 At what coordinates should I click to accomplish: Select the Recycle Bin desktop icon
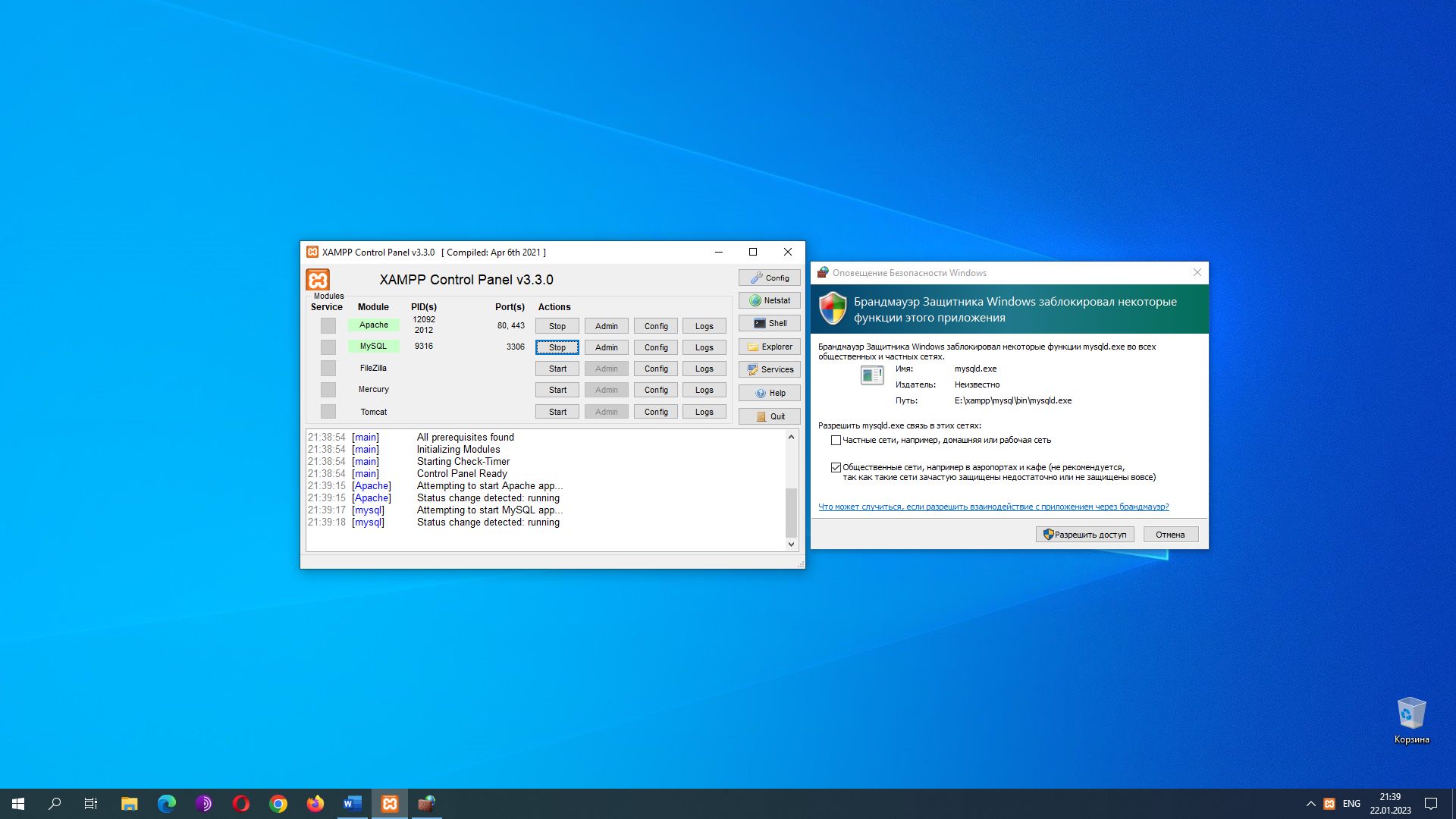click(1411, 720)
